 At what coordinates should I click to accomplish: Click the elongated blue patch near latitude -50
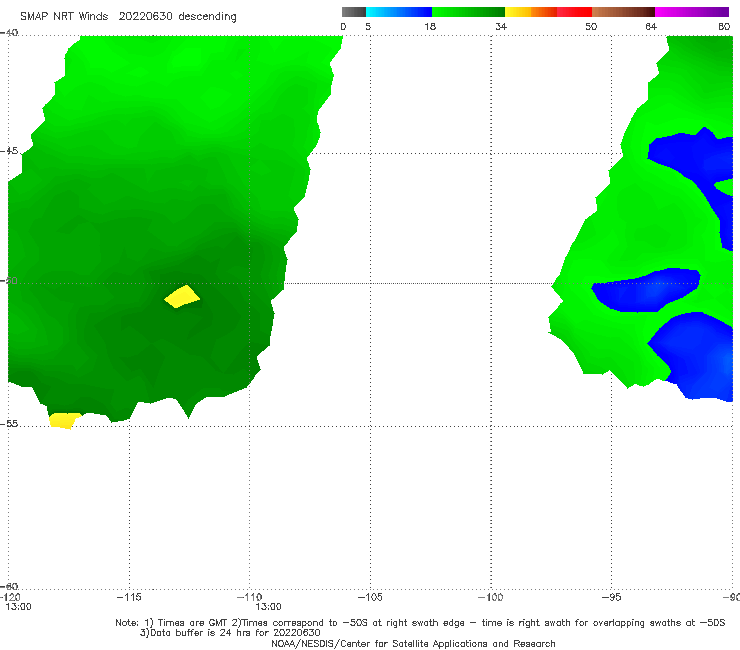[646, 290]
